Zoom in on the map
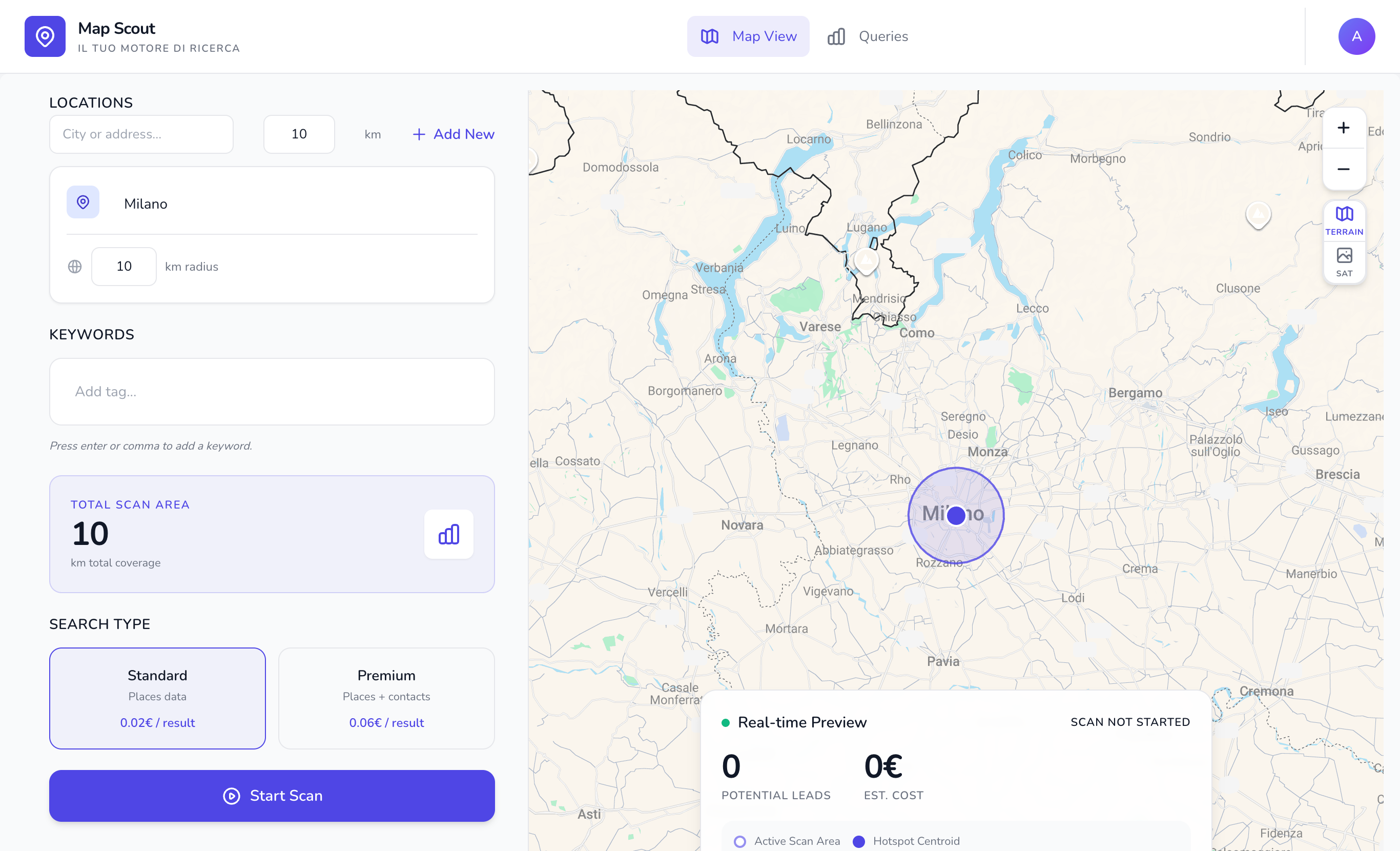Screen dimensions: 1400x851 click(x=1344, y=127)
